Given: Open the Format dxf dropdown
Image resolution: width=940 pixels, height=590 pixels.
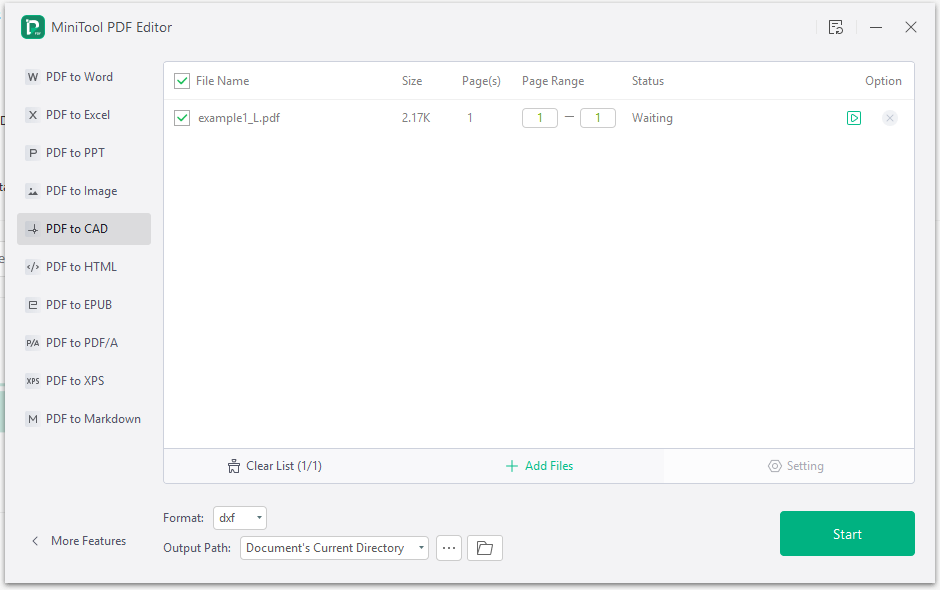Looking at the screenshot, I should pyautogui.click(x=240, y=518).
